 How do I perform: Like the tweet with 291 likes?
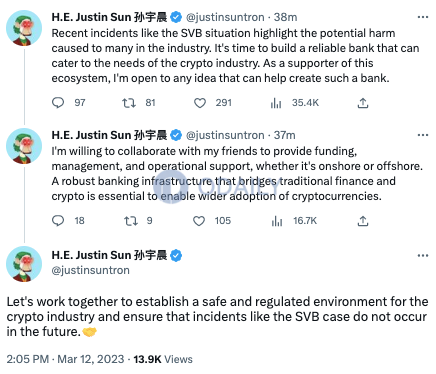200,103
